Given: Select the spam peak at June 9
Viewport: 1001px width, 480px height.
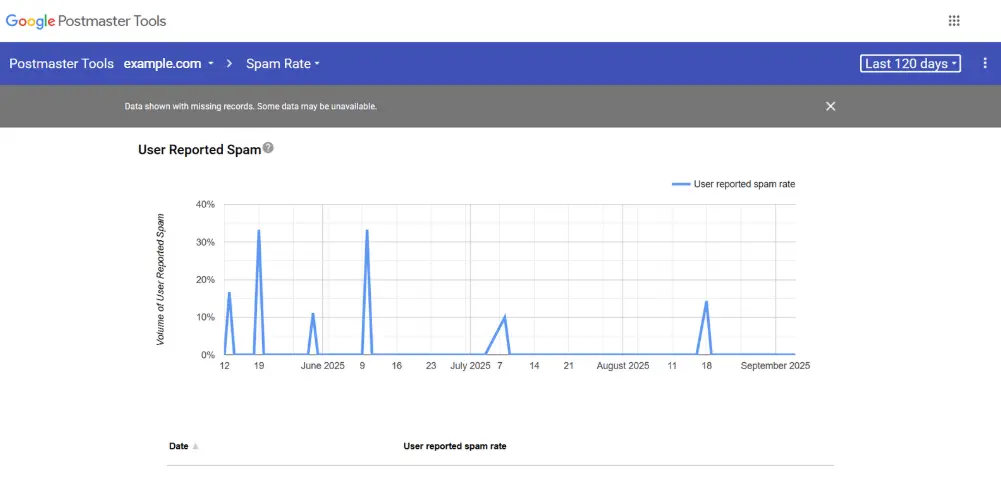Looking at the screenshot, I should click(x=367, y=232).
